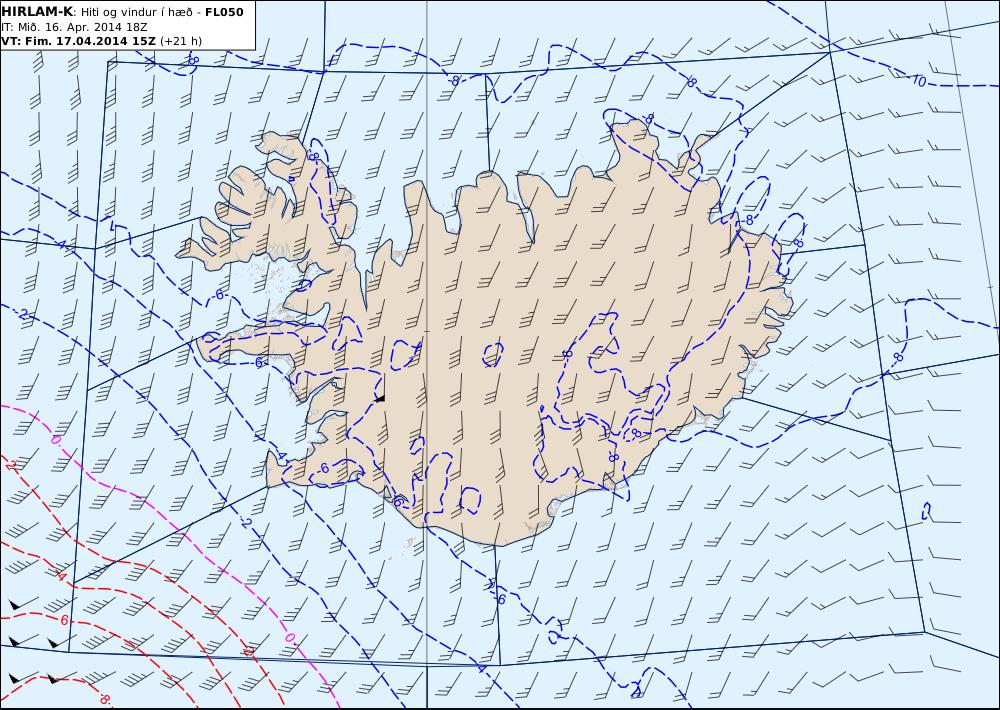Click the red '6' isotherm contour label
This screenshot has height=710, width=1000.
pyautogui.click(x=64, y=620)
